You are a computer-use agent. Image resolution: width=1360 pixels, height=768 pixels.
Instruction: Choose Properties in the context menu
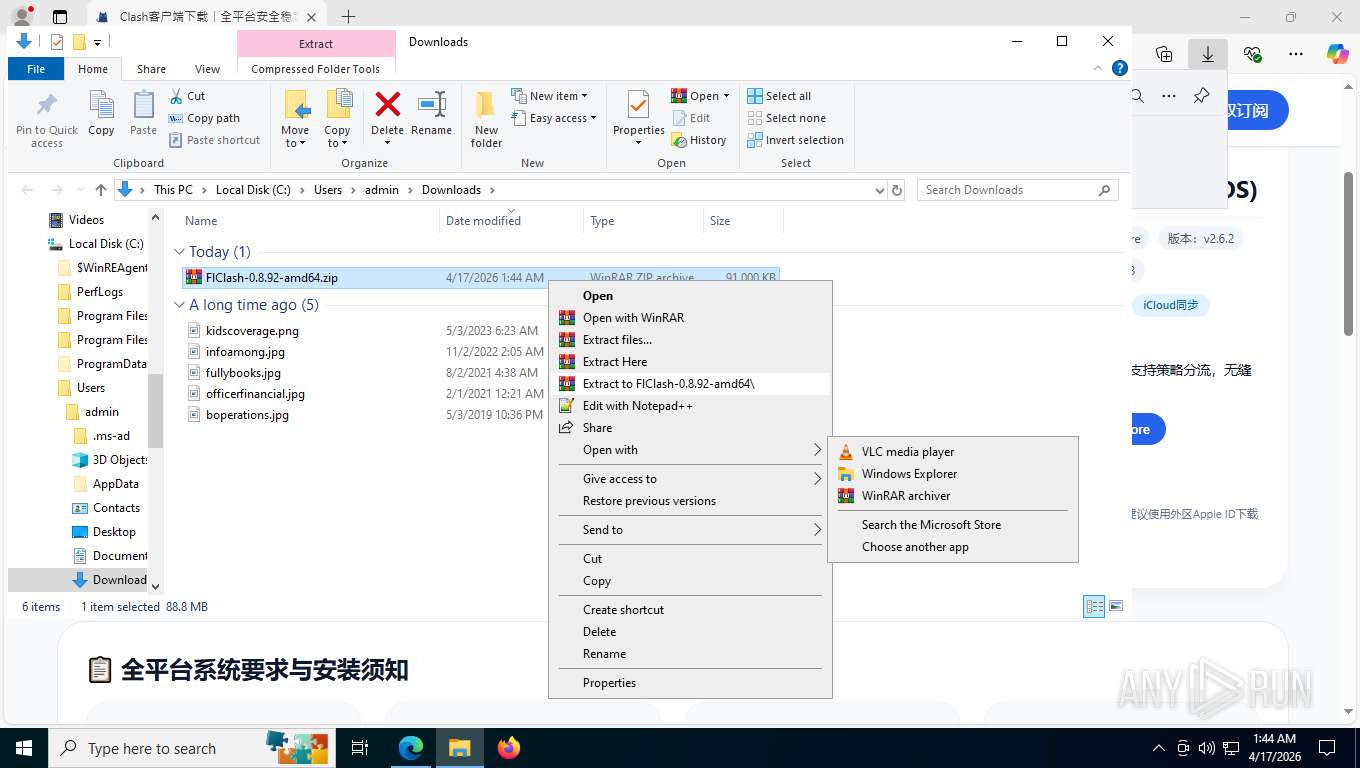691,683
